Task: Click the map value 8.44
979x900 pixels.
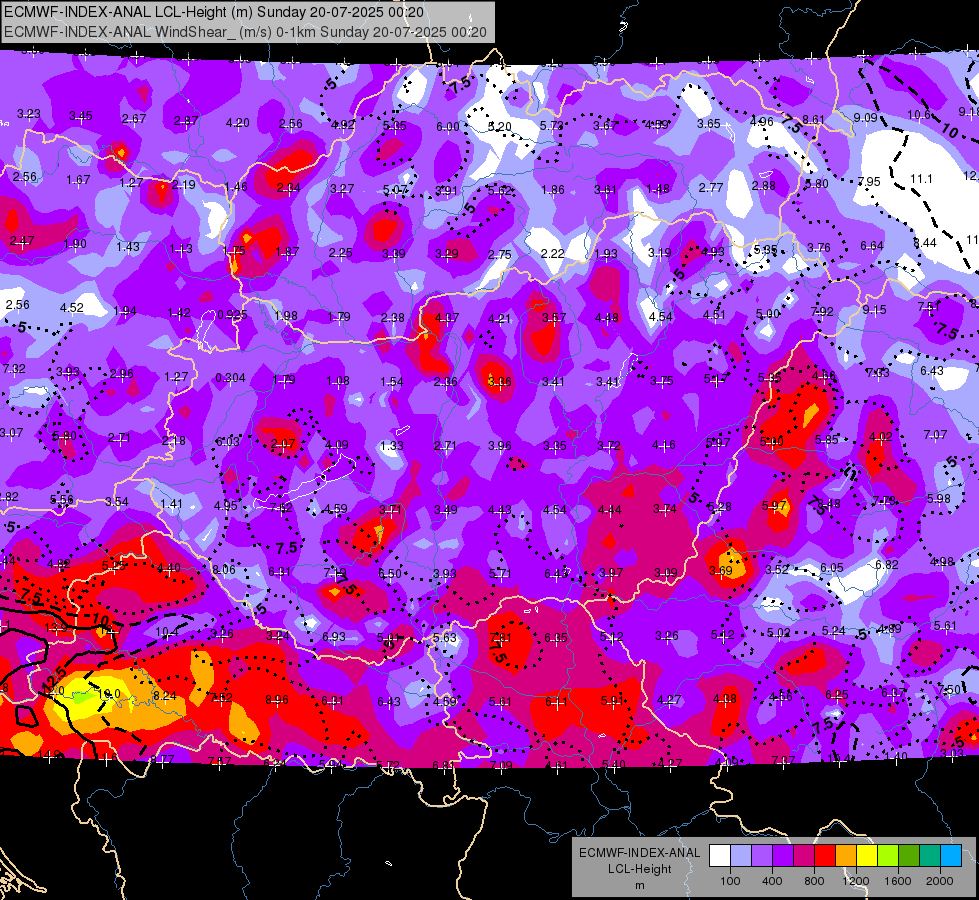Action: point(925,242)
